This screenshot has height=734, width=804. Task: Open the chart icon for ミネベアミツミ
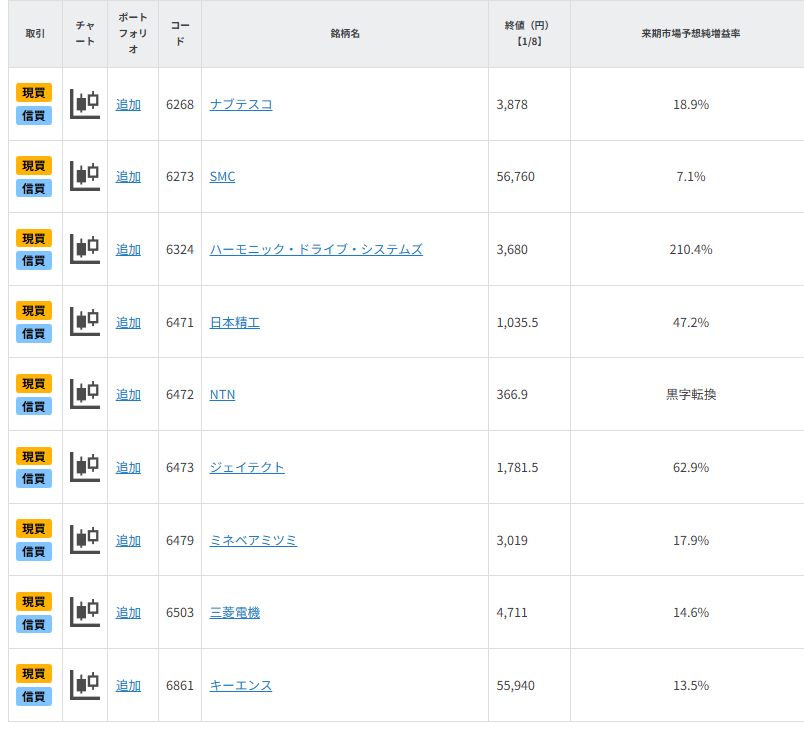tap(84, 540)
